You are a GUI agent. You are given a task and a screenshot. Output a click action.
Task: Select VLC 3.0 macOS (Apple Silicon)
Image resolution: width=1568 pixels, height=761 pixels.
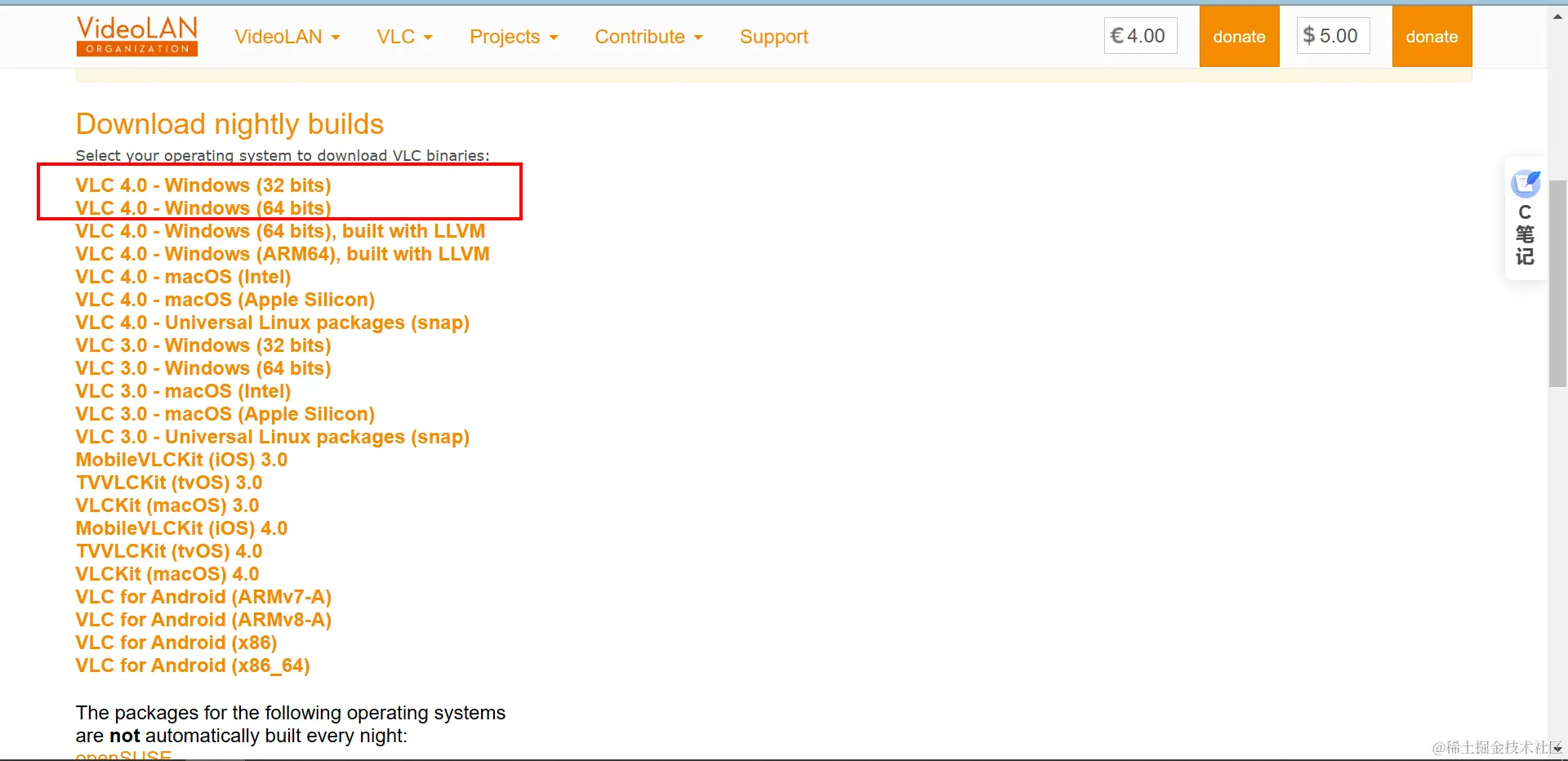click(225, 414)
